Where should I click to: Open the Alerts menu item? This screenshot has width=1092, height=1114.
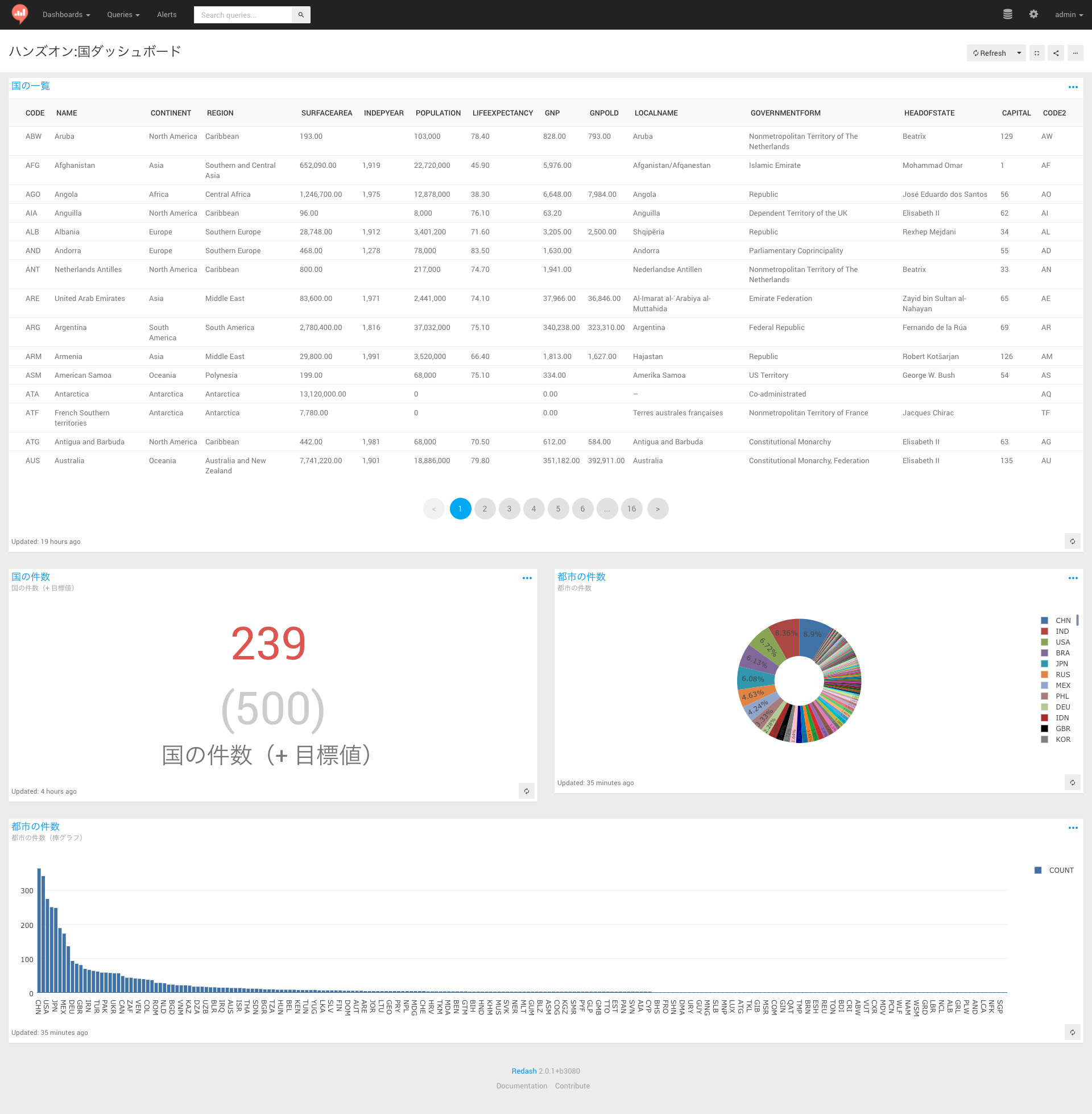tap(166, 14)
